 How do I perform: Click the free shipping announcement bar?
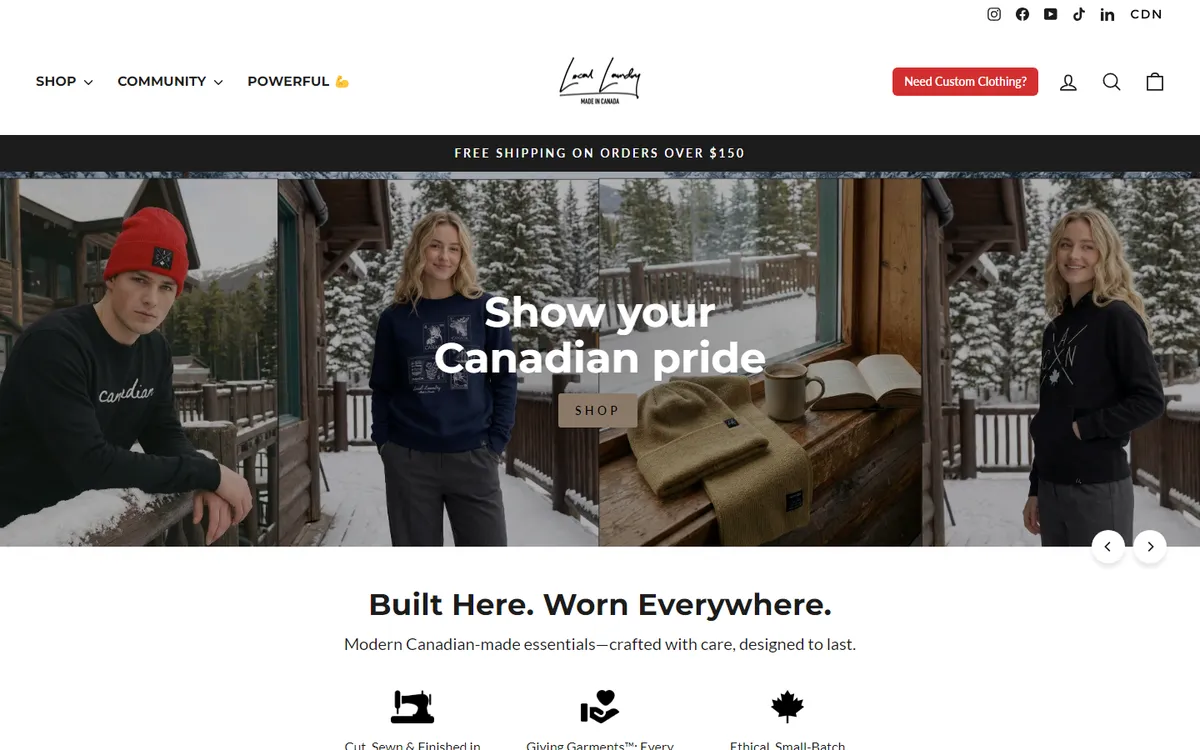(600, 153)
